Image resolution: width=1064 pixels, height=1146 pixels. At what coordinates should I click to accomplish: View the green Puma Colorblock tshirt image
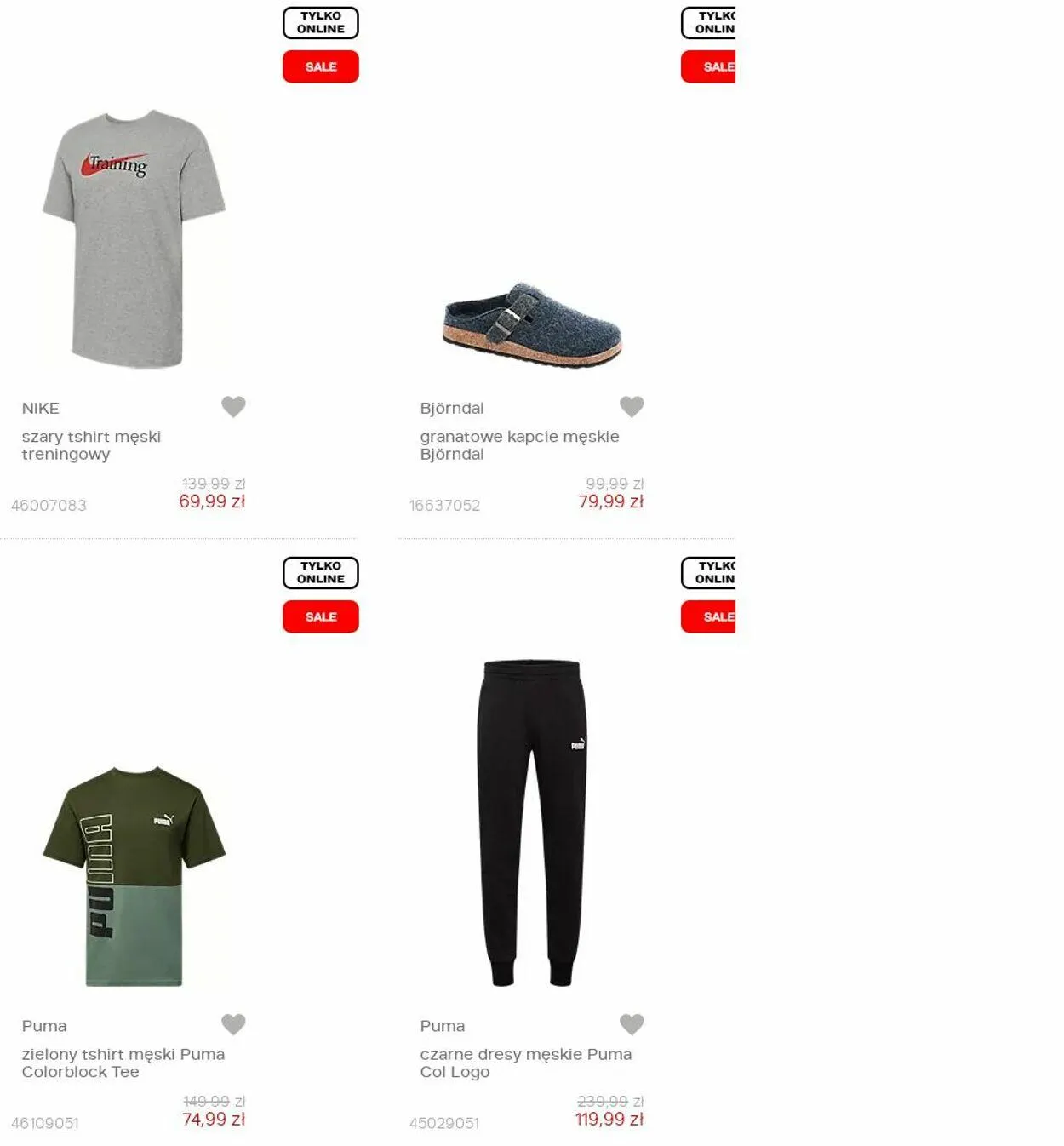(x=134, y=876)
